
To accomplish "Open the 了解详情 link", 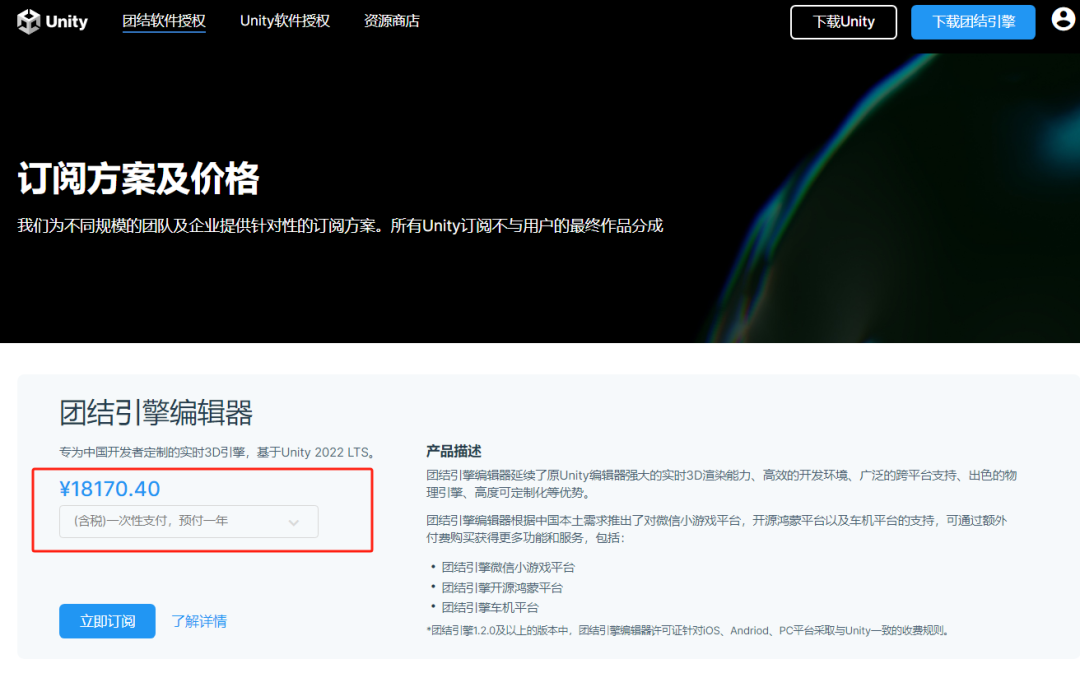I will click(199, 621).
